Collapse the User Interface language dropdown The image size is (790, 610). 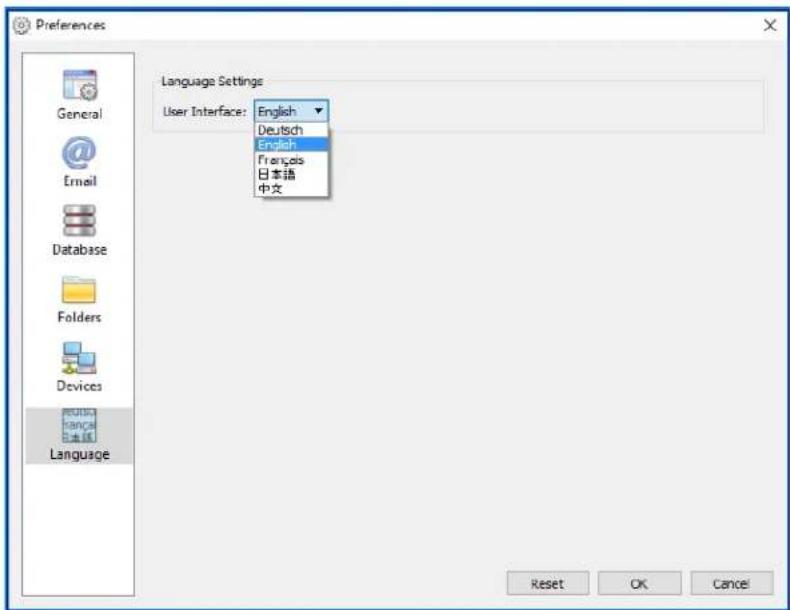coord(291,111)
